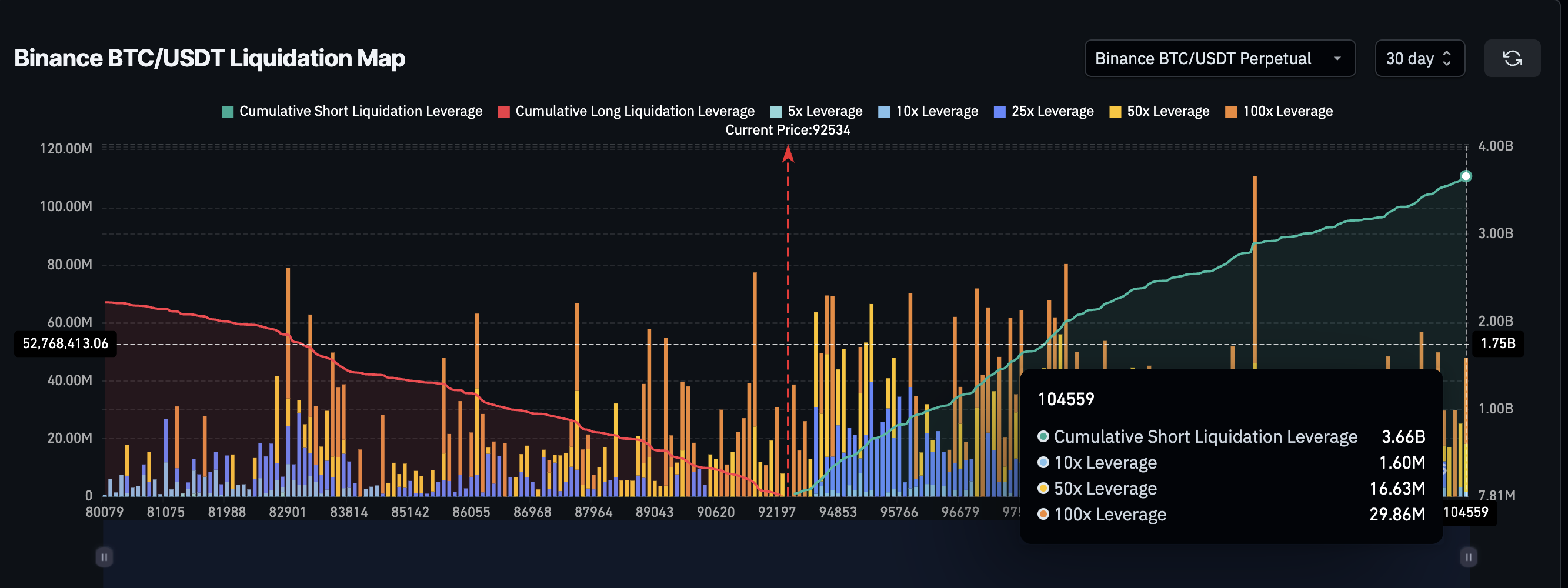Click the left pause handle on the bottom range bar
The width and height of the screenshot is (1568, 588).
click(x=104, y=556)
